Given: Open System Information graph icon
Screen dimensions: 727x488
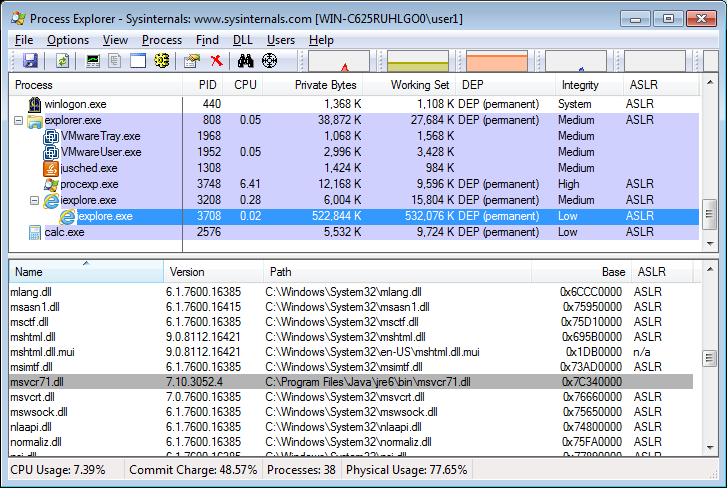Looking at the screenshot, I should pos(94,61).
